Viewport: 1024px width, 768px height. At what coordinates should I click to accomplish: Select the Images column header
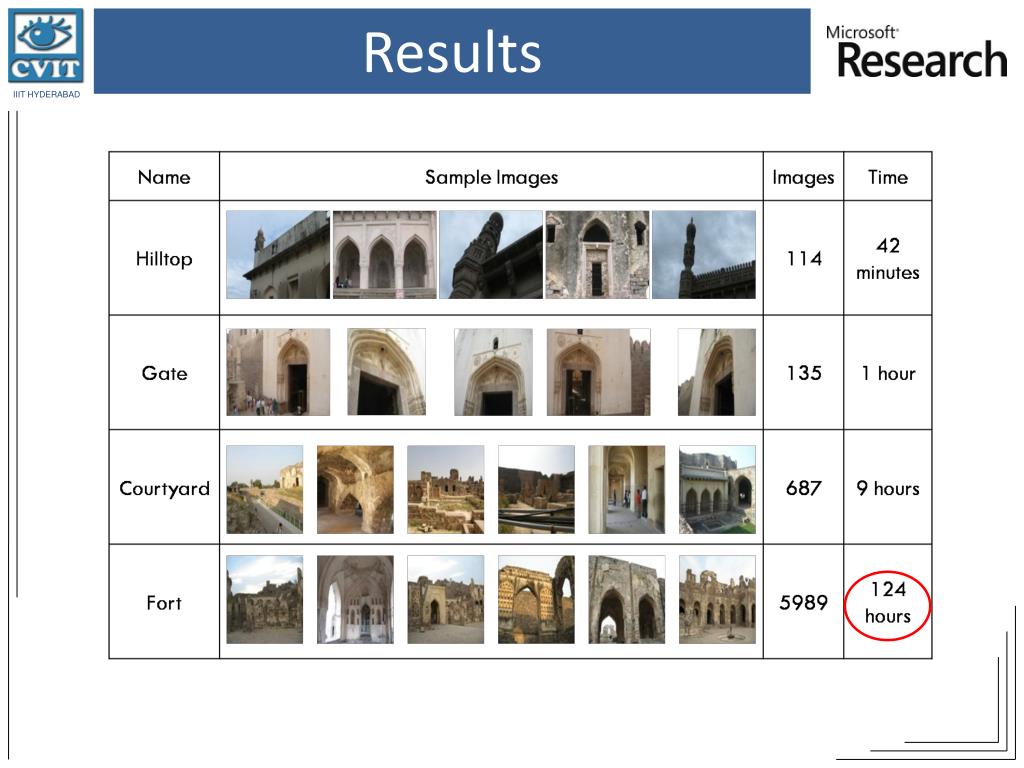[x=803, y=178]
